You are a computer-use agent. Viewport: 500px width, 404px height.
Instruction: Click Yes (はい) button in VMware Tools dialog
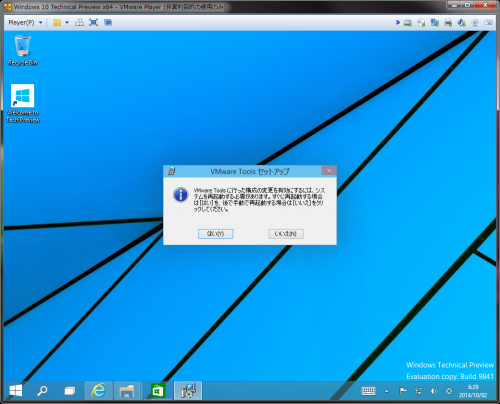pos(215,234)
